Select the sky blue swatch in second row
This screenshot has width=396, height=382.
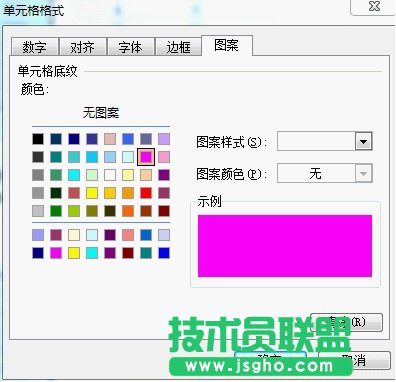[x=92, y=157]
